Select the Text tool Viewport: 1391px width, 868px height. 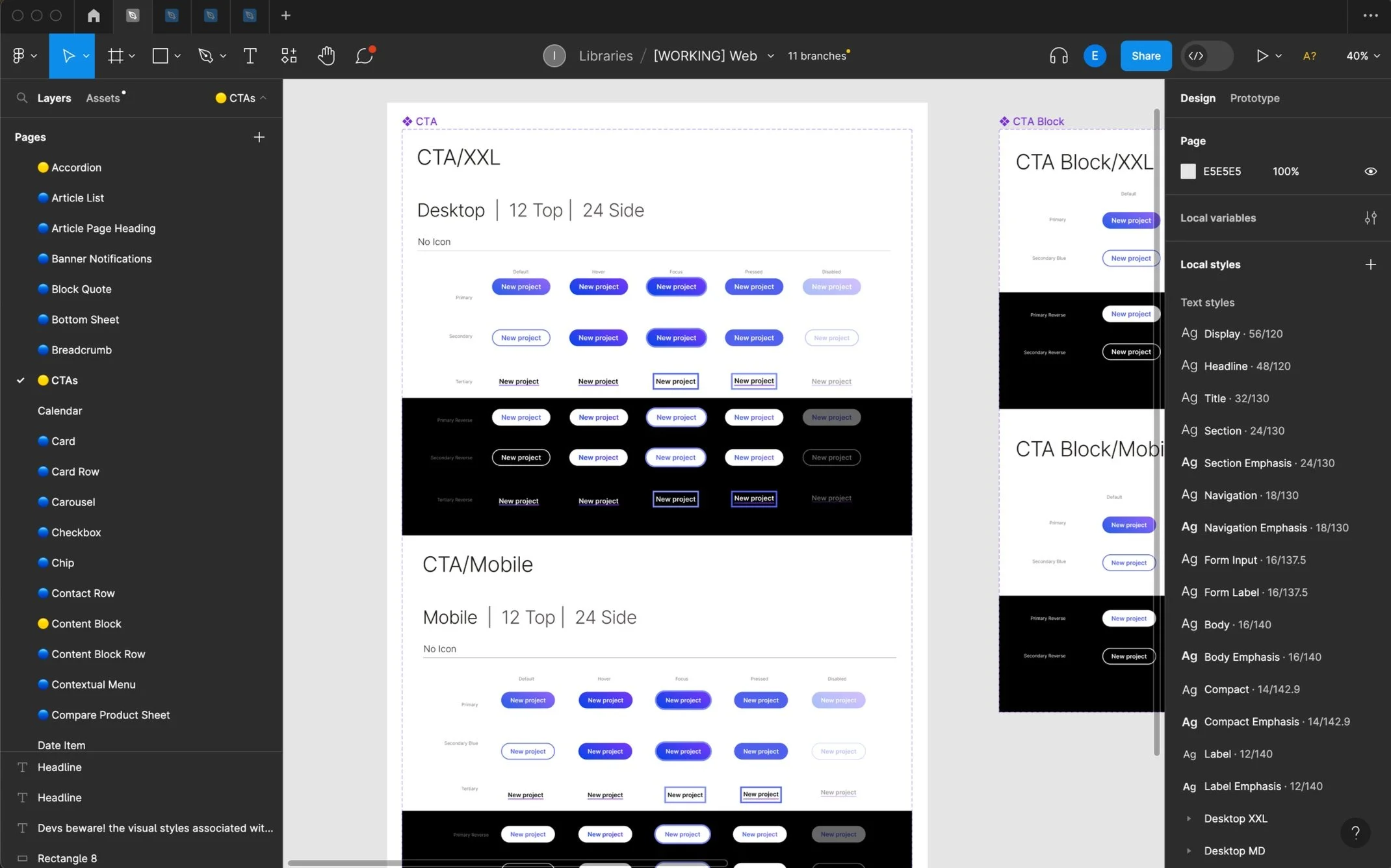tap(250, 56)
